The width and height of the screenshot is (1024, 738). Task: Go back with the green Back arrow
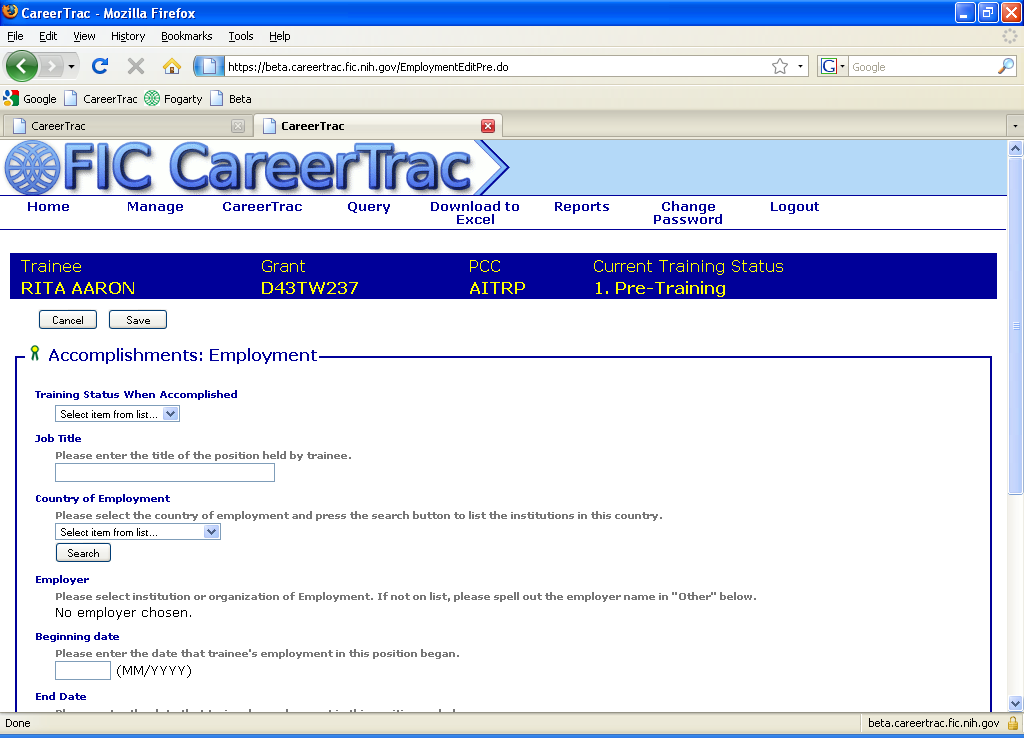(22, 66)
